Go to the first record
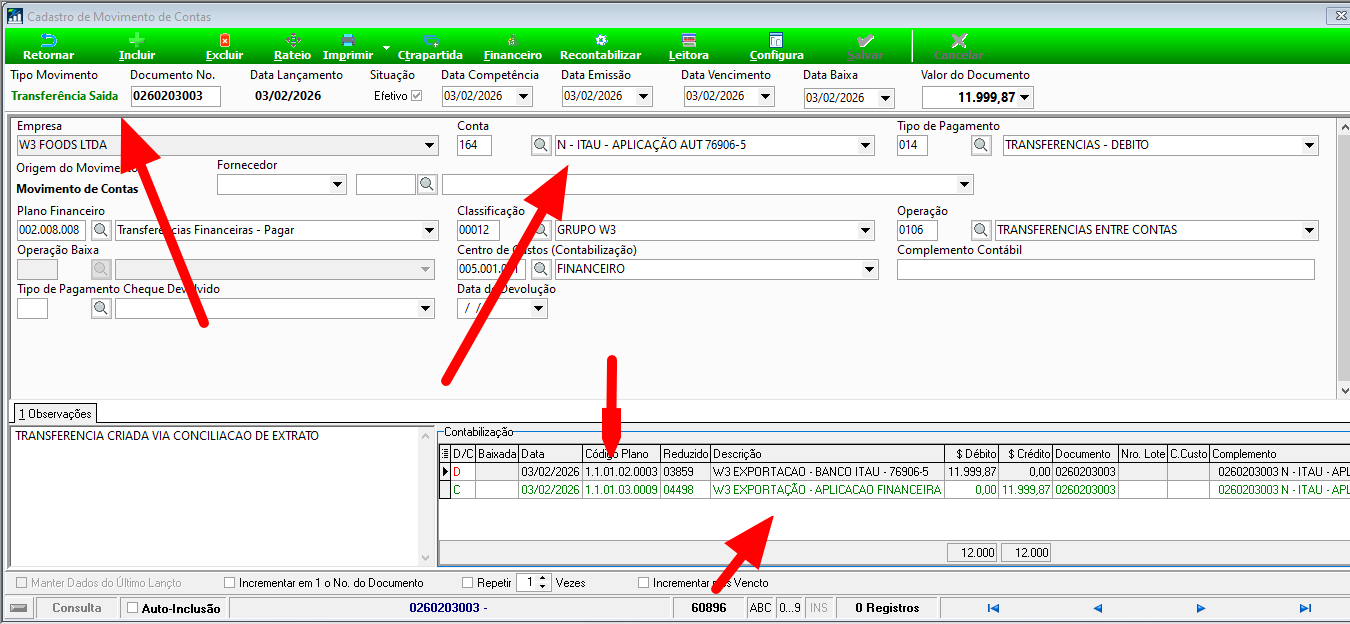This screenshot has width=1350, height=624. tap(993, 608)
